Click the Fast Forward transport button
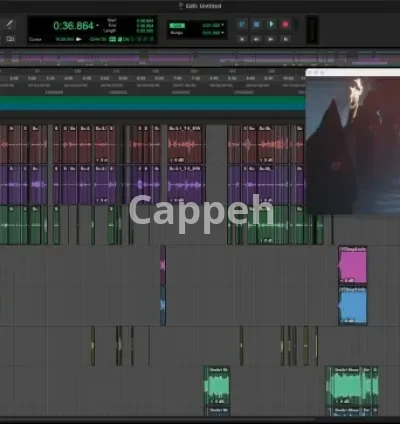 coord(271,39)
